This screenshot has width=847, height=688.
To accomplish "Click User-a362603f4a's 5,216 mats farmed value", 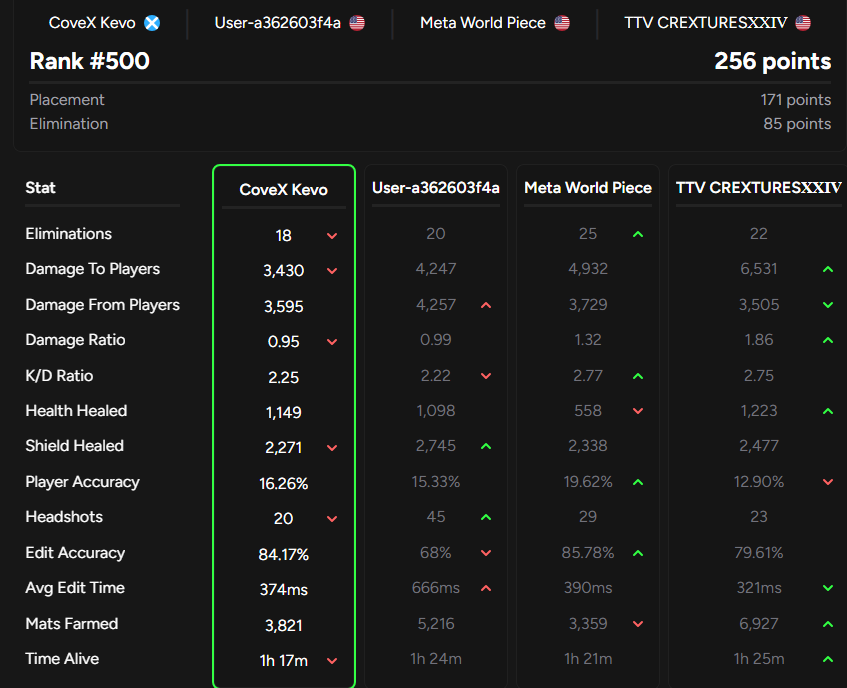I will pyautogui.click(x=436, y=624).
